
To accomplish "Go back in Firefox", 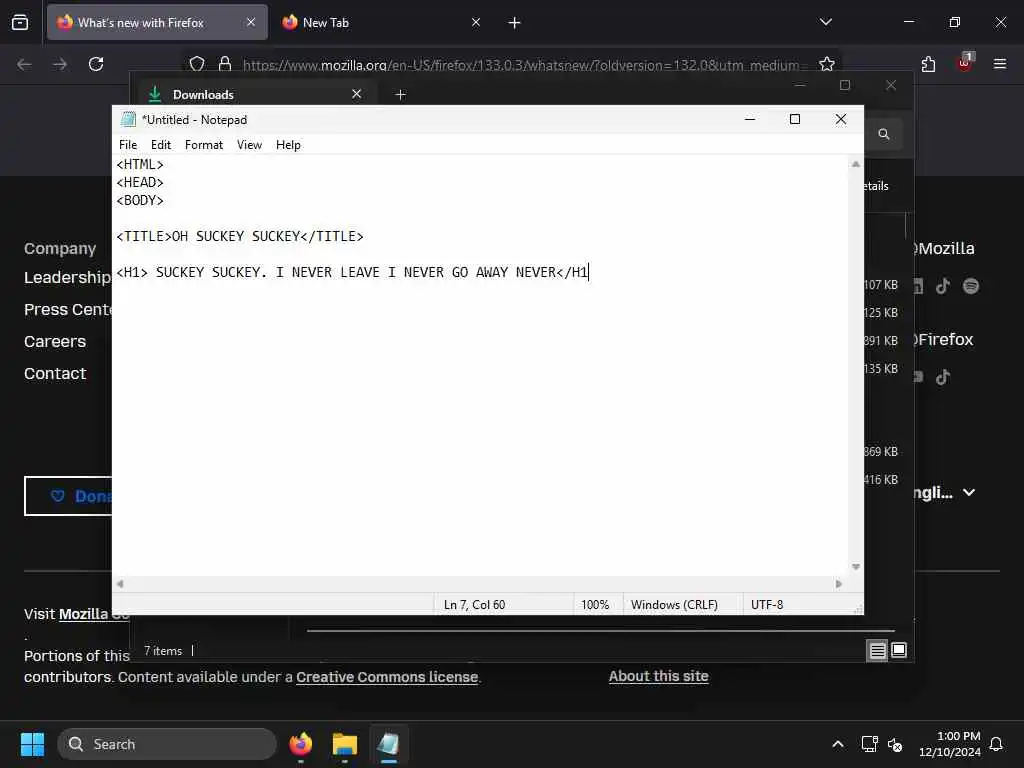I will (x=24, y=64).
